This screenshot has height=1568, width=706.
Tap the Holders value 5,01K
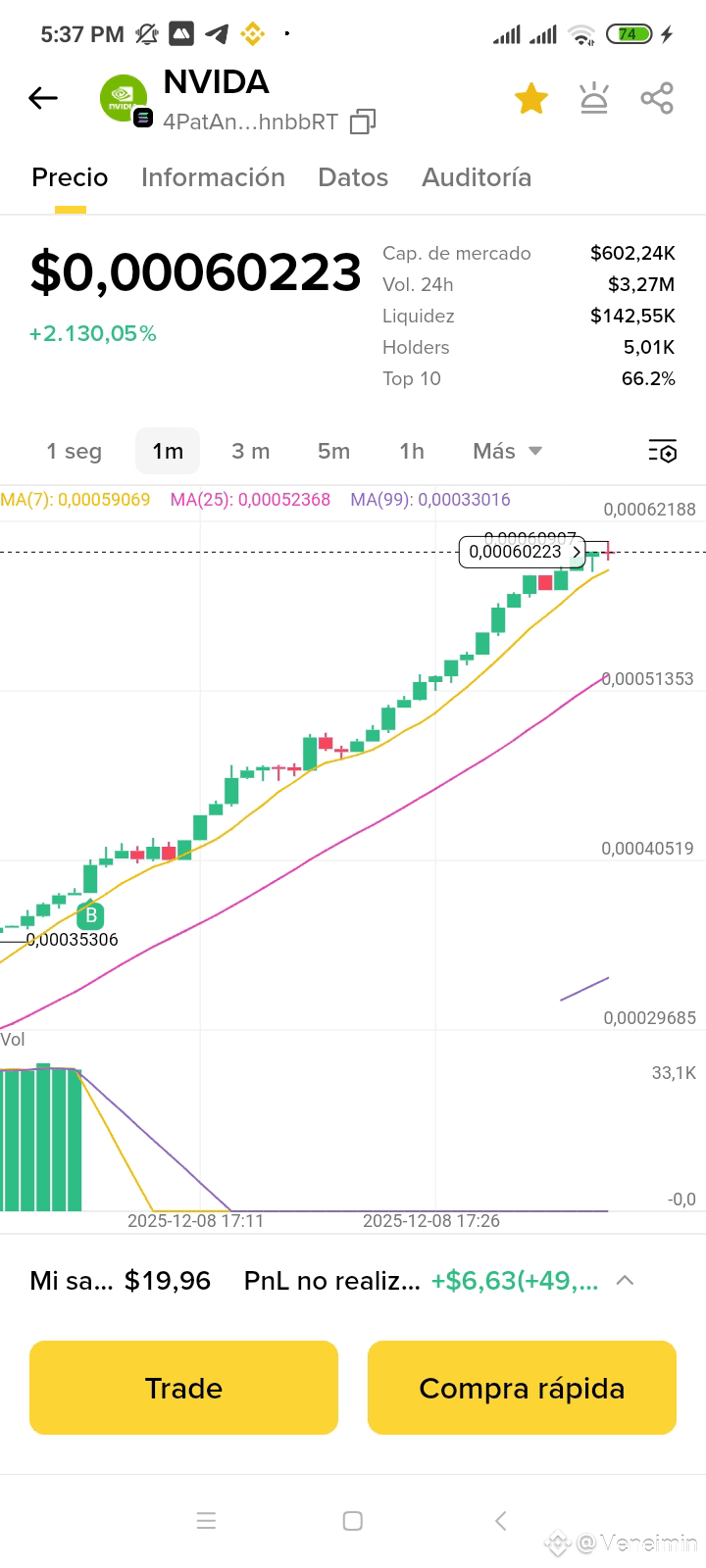tap(649, 347)
